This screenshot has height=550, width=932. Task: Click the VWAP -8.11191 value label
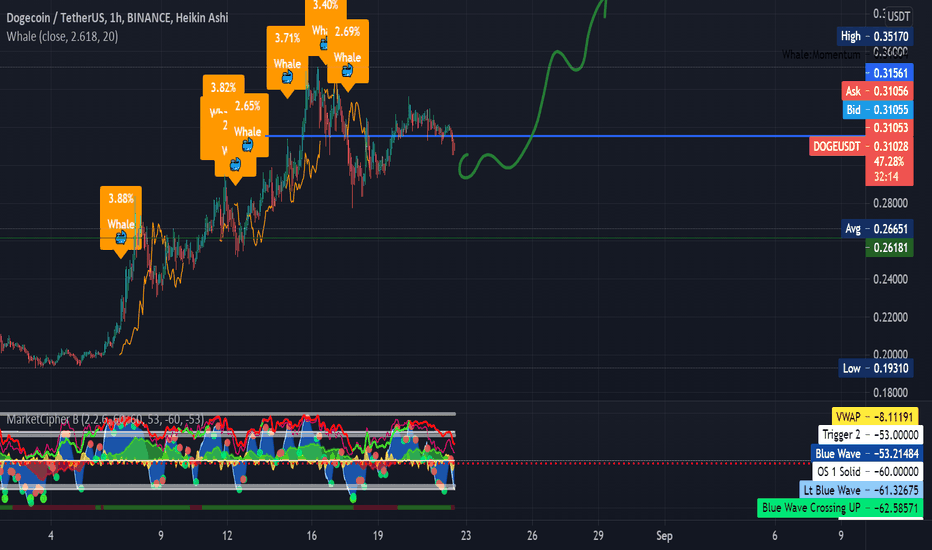pyautogui.click(x=875, y=417)
